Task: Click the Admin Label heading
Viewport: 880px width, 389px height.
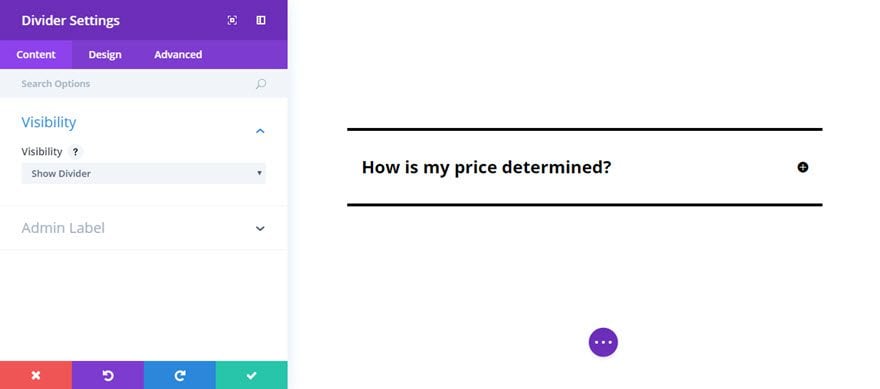Action: (63, 228)
